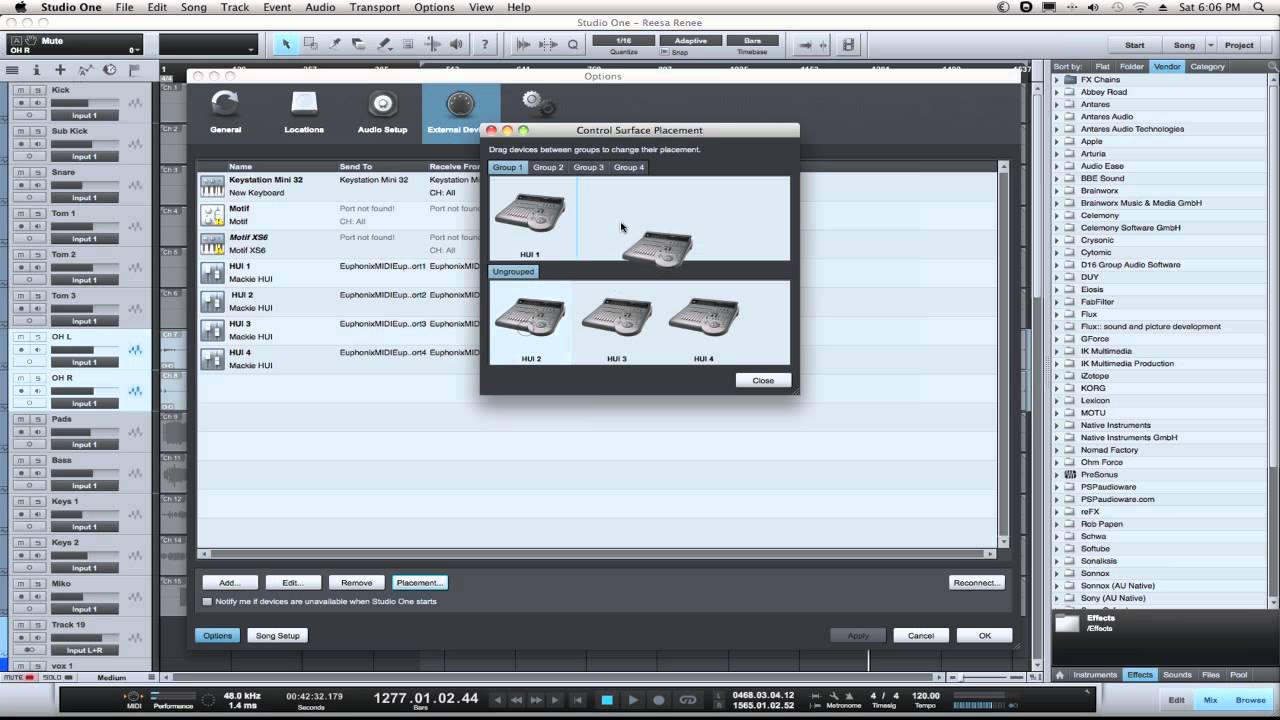
Task: Toggle monitor on the Tom 1 track
Action: tap(37, 225)
